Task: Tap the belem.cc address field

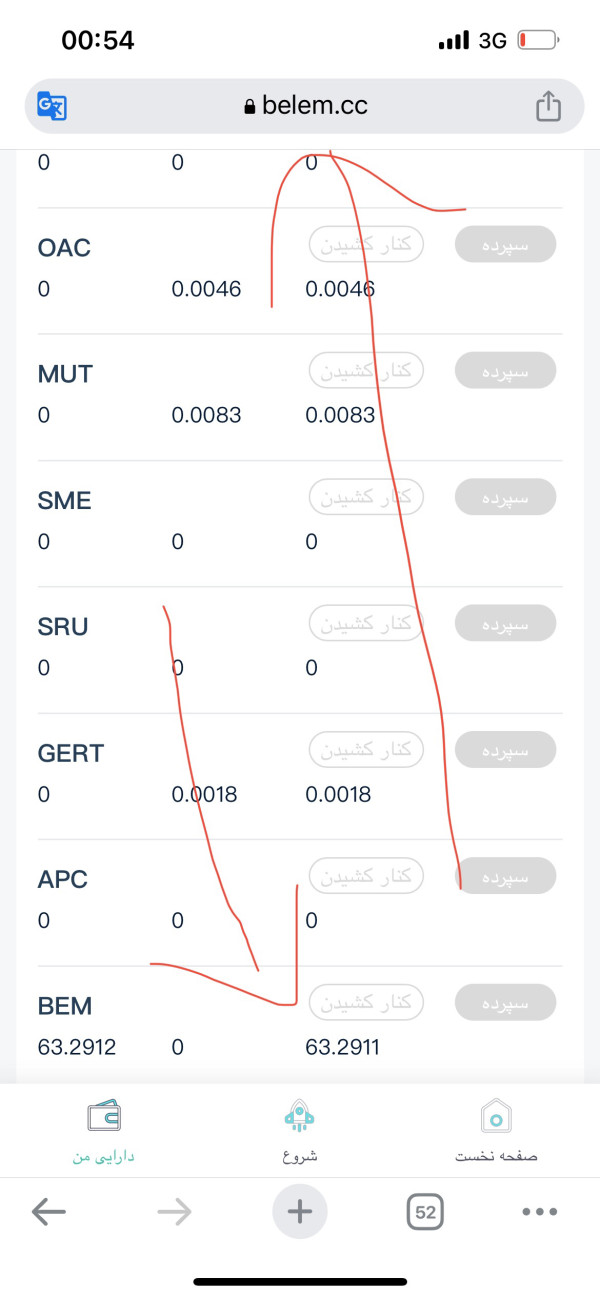Action: [x=305, y=106]
